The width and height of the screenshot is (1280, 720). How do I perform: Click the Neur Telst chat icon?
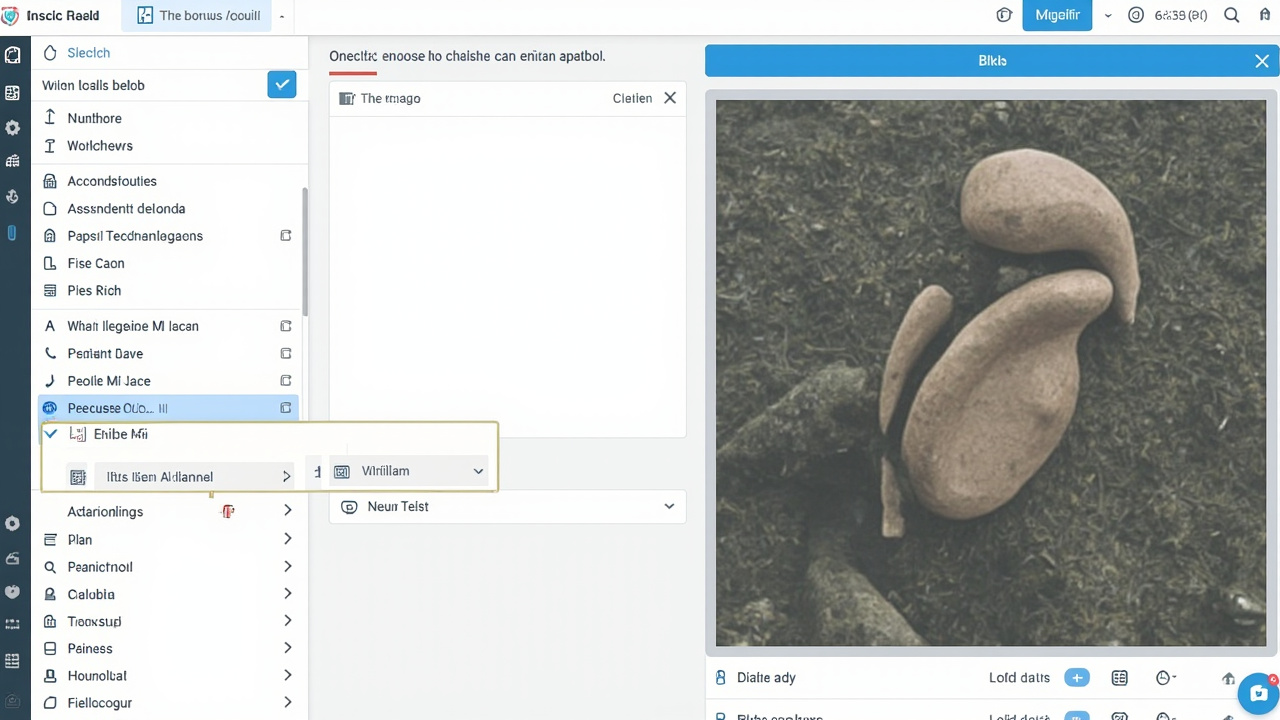(x=349, y=507)
